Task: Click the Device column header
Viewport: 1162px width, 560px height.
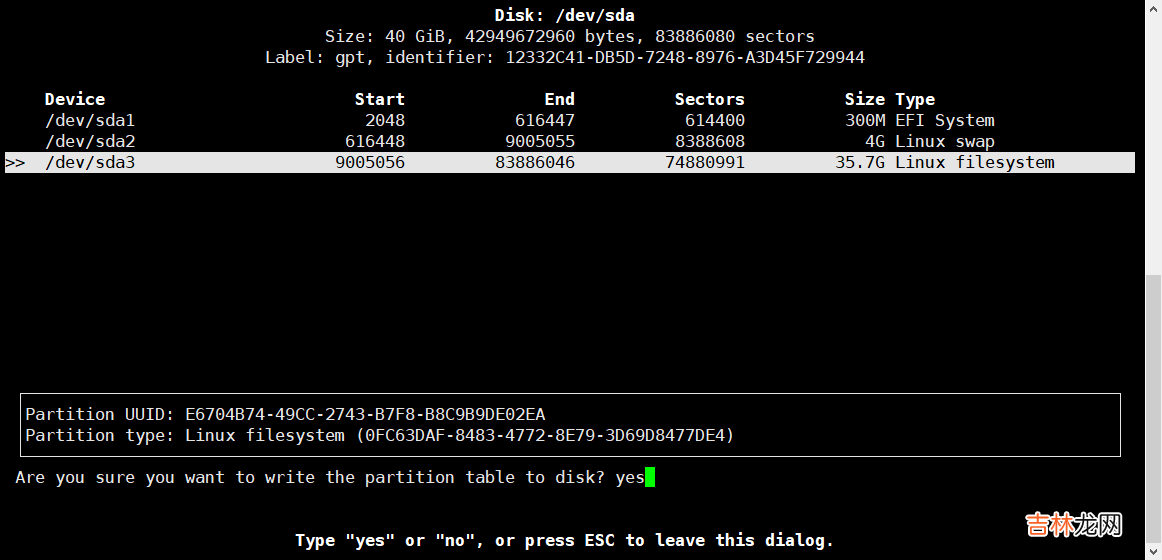Action: [x=75, y=99]
